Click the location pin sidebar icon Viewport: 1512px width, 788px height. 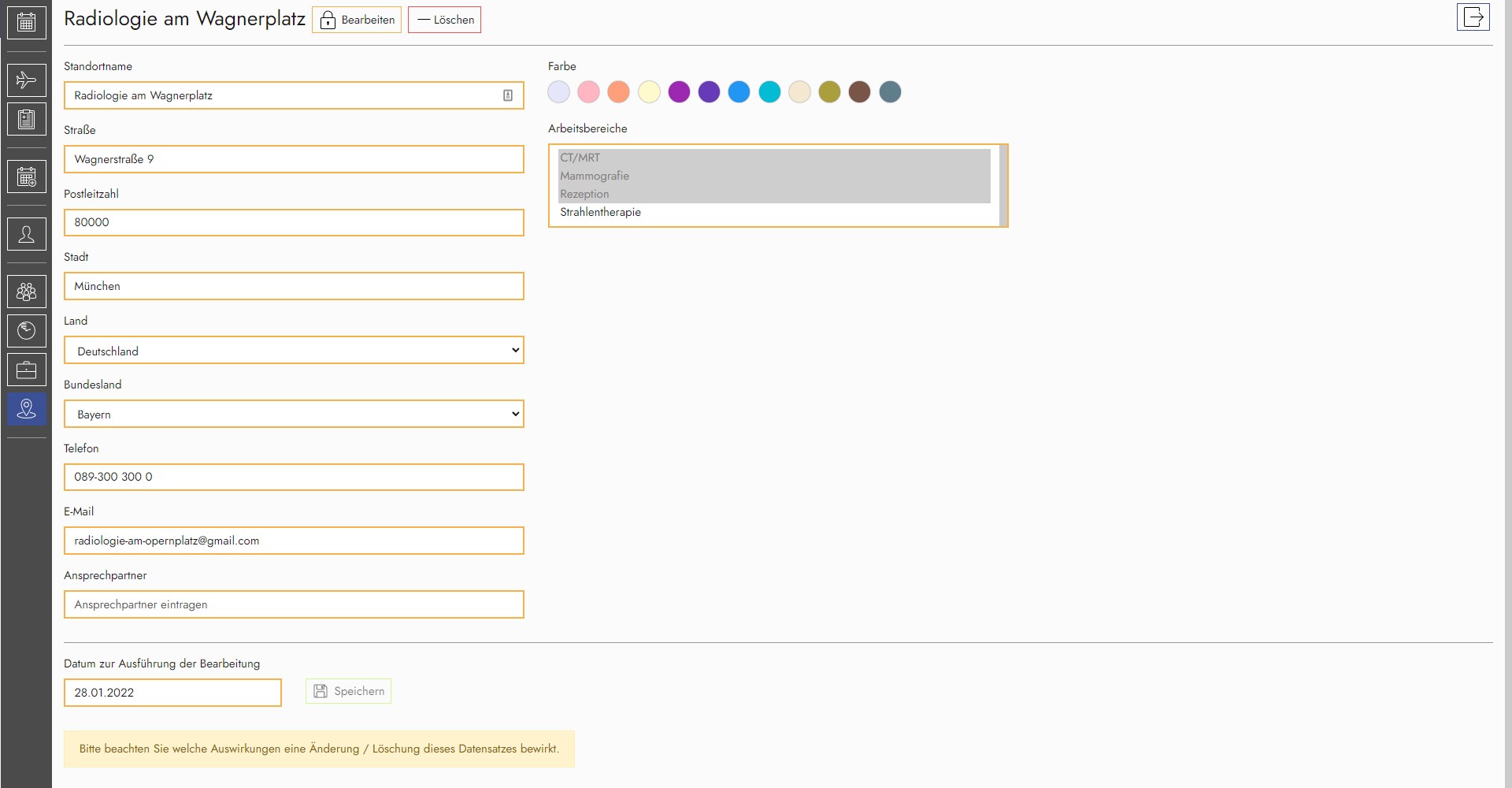point(26,409)
